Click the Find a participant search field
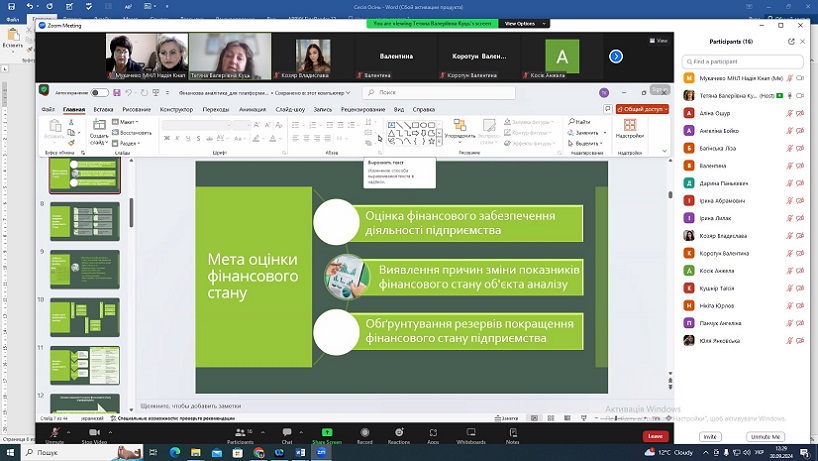Screen dimensions: 818x461 pyautogui.click(x=742, y=62)
